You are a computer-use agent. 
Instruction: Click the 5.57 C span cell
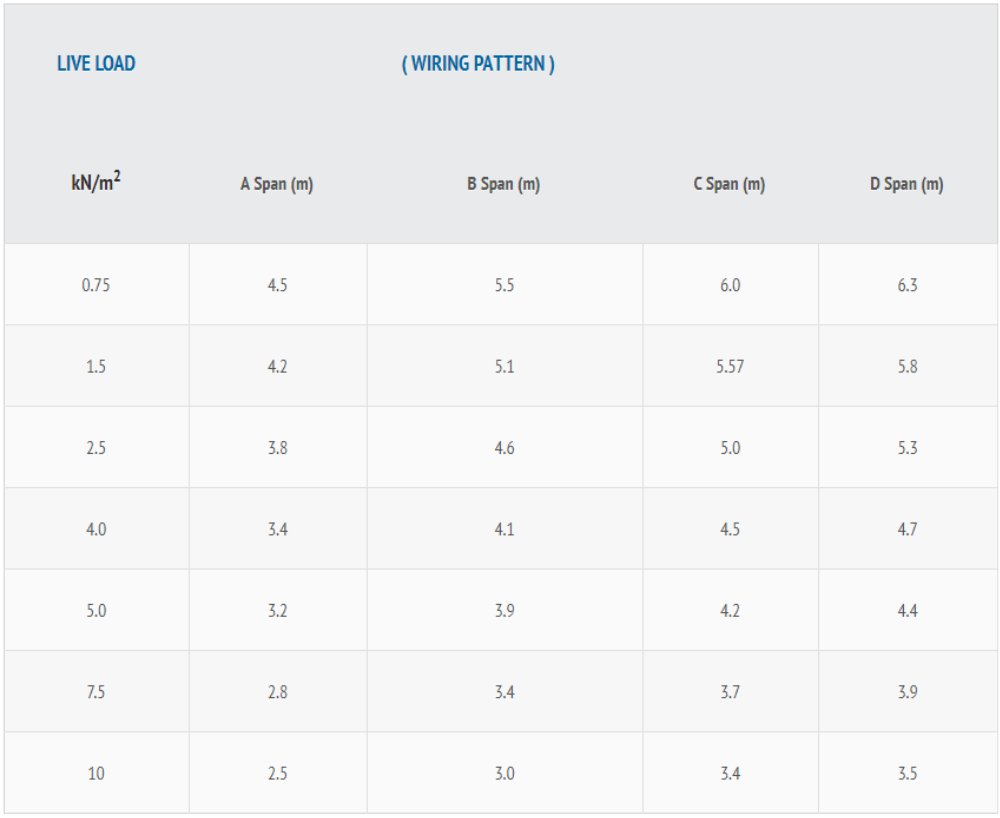pos(730,367)
